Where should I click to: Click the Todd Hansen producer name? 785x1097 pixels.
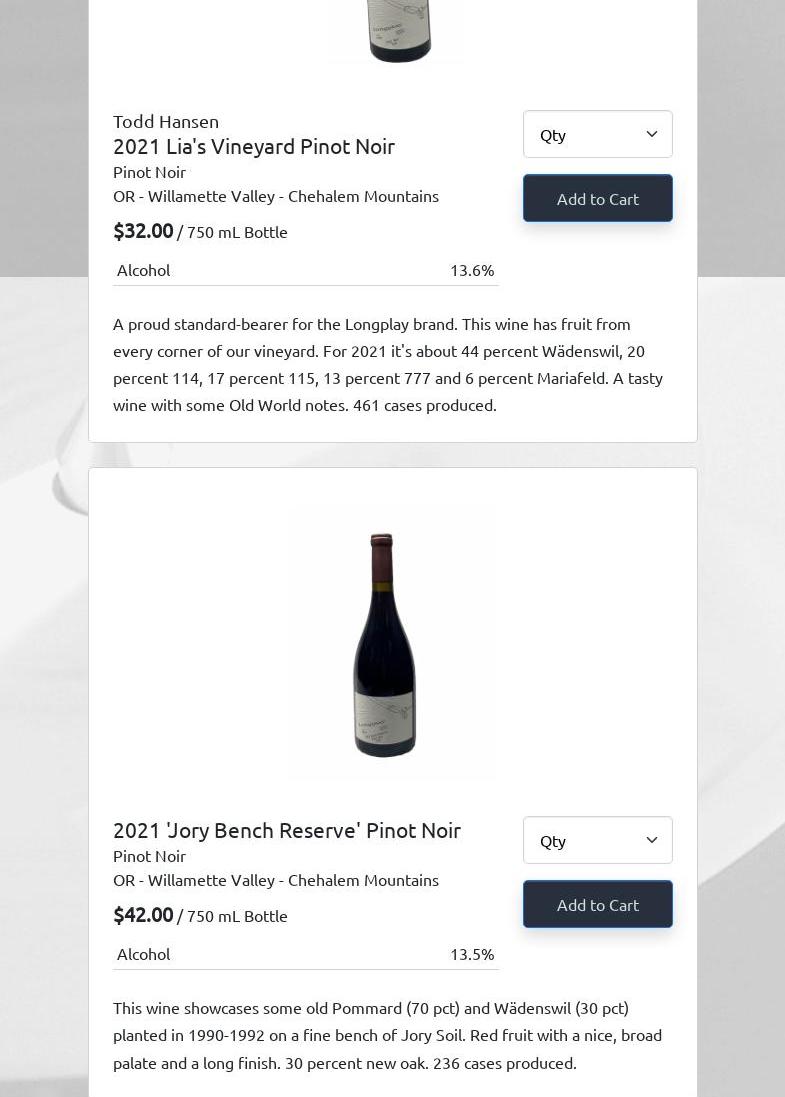click(166, 121)
